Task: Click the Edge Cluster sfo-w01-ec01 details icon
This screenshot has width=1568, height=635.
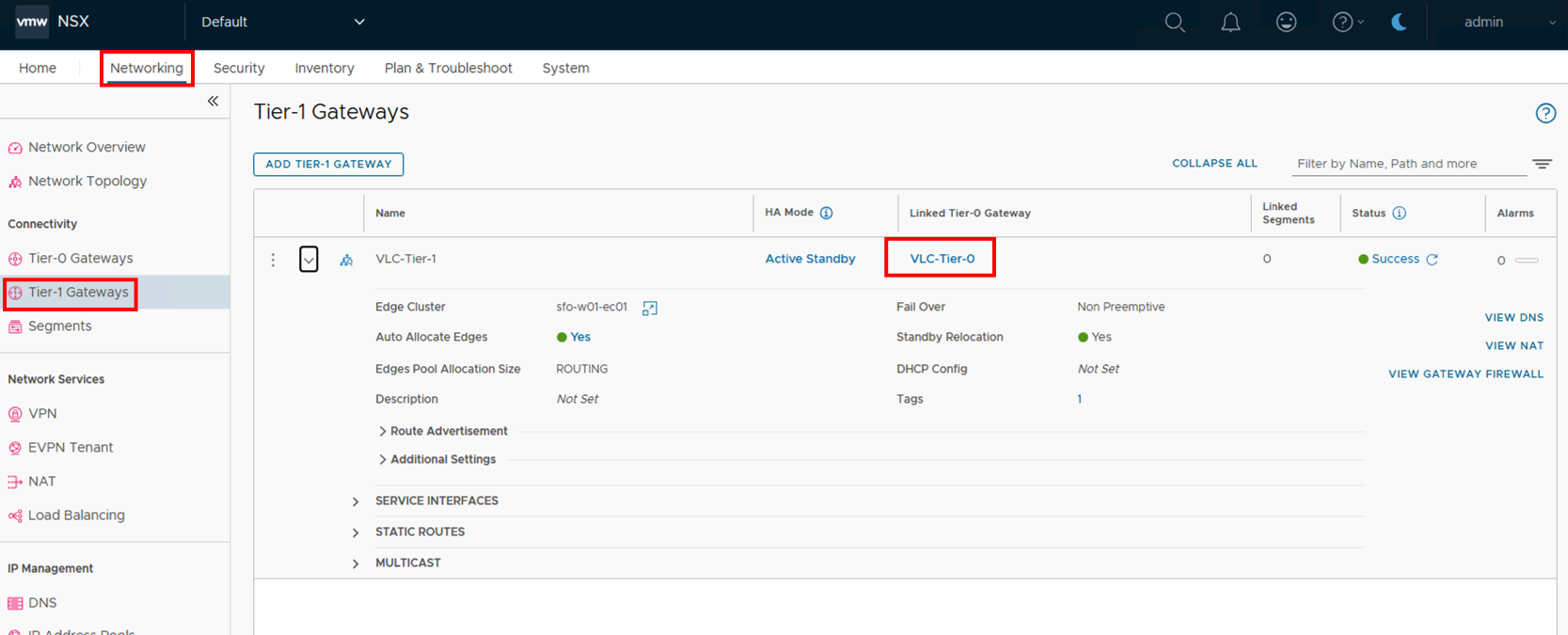Action: click(x=649, y=309)
